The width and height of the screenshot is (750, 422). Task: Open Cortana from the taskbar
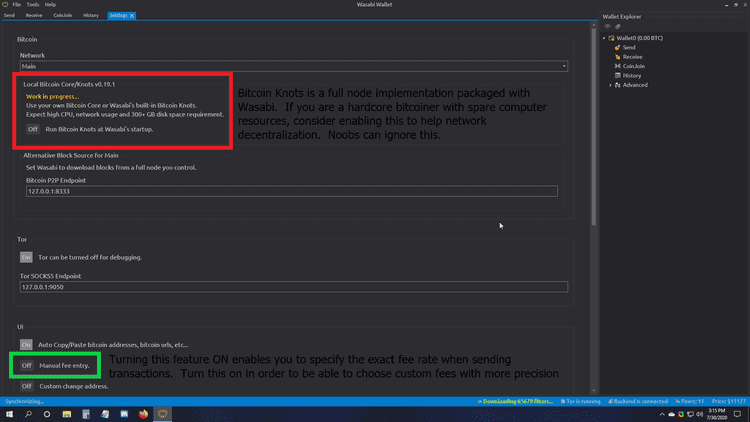click(x=47, y=414)
